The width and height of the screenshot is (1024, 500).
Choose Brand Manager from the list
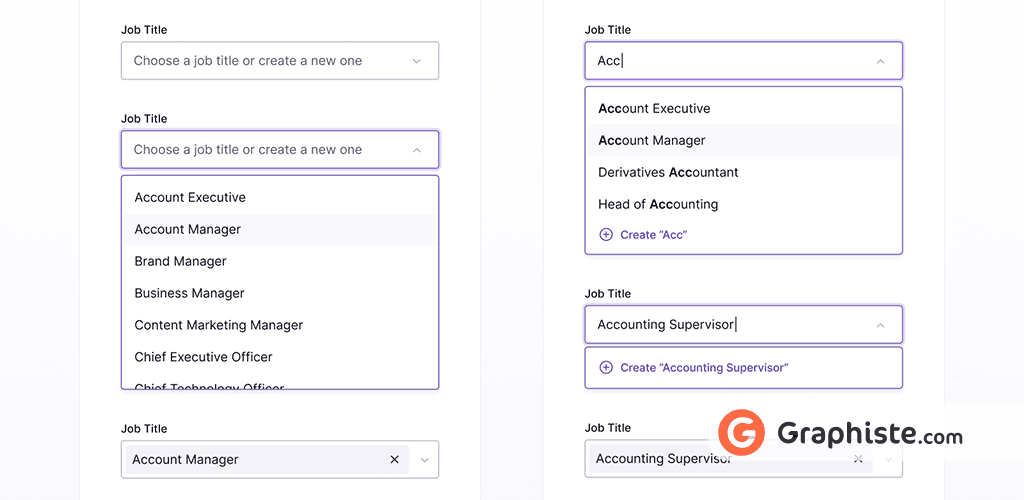click(181, 262)
